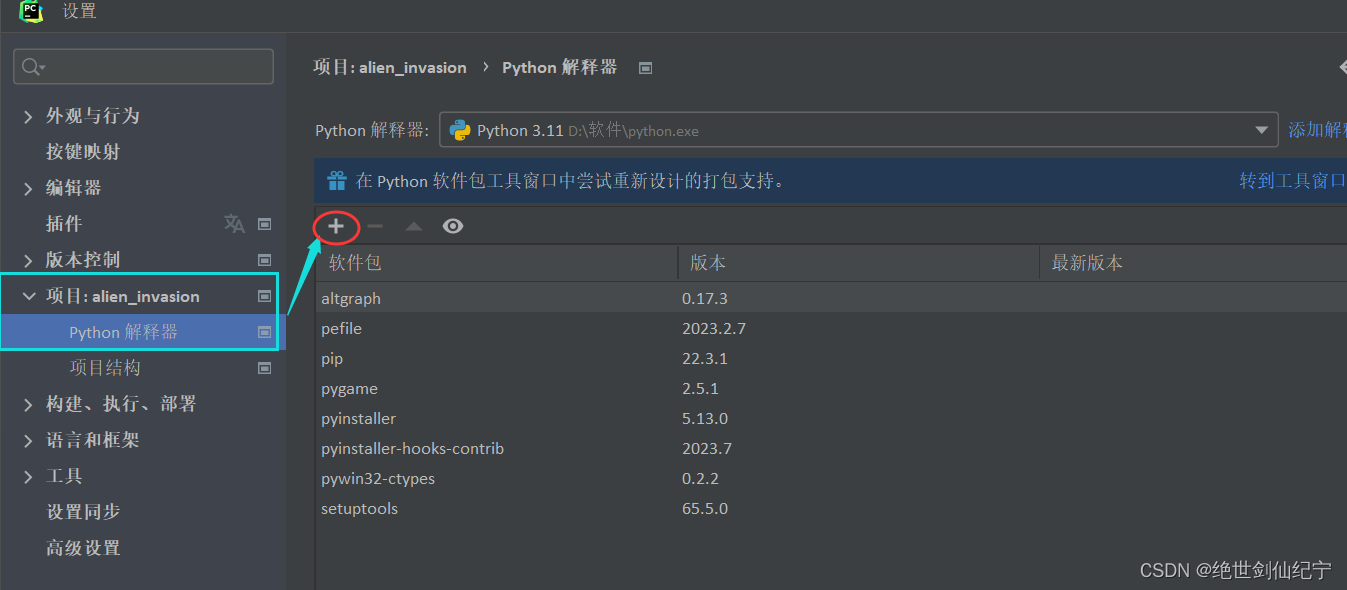The height and width of the screenshot is (590, 1347).
Task: Click the project-level marker icon beside 版本控制
Action: click(x=265, y=260)
